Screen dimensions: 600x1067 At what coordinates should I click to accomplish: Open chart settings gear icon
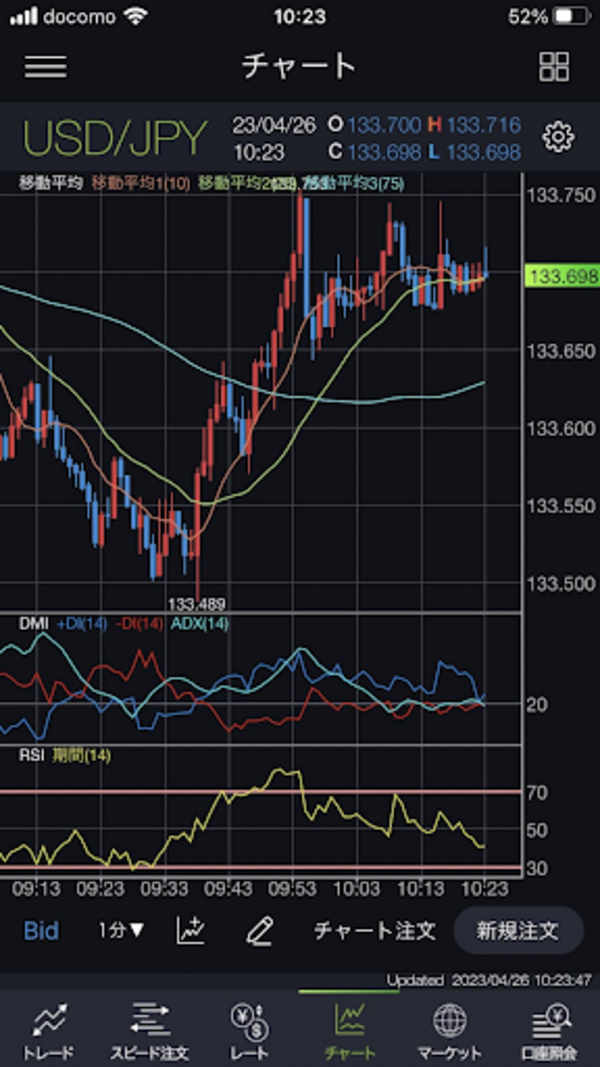(557, 137)
